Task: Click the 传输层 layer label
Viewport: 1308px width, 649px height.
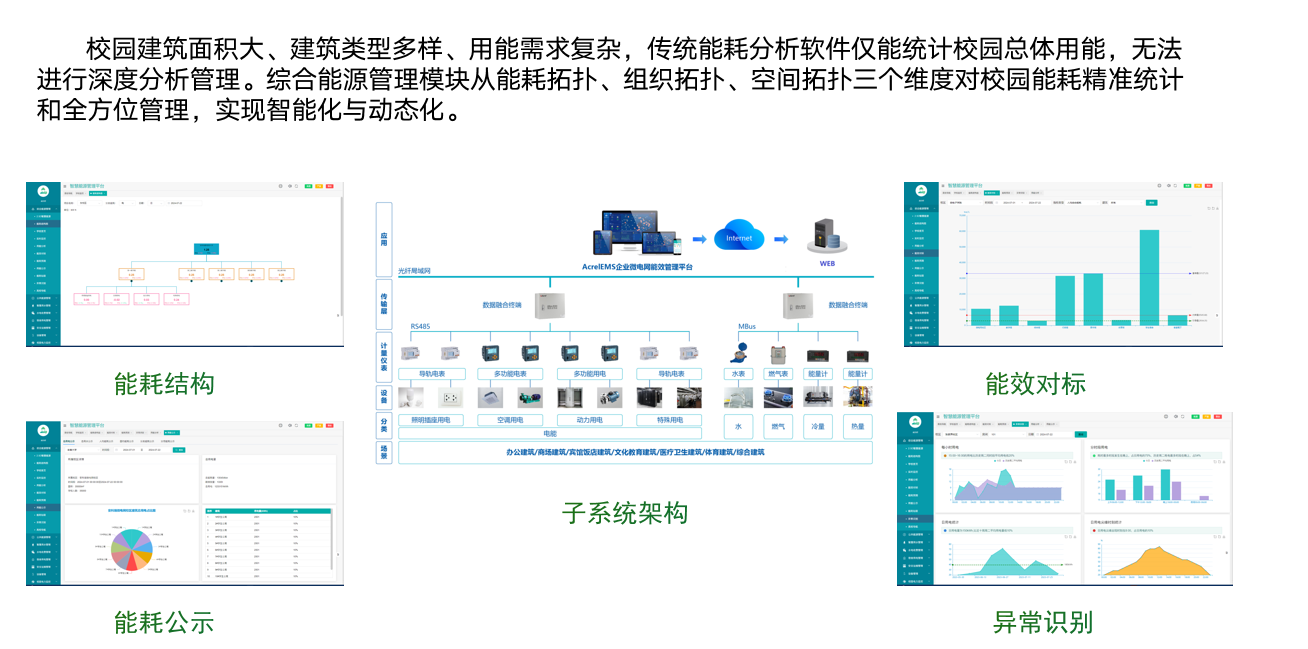Action: 384,304
